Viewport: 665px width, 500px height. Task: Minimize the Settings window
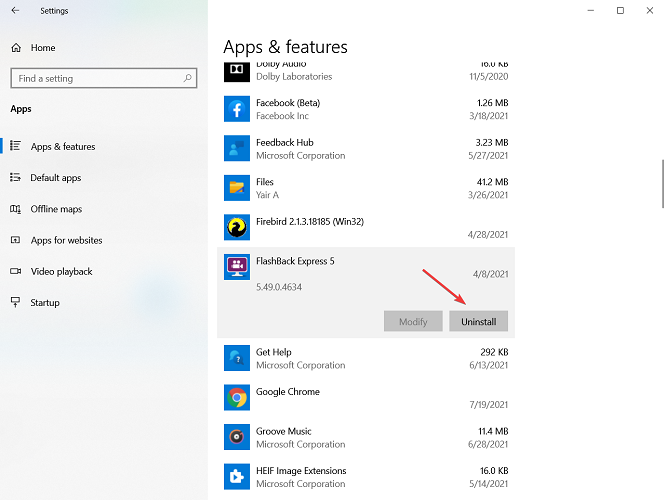591,10
